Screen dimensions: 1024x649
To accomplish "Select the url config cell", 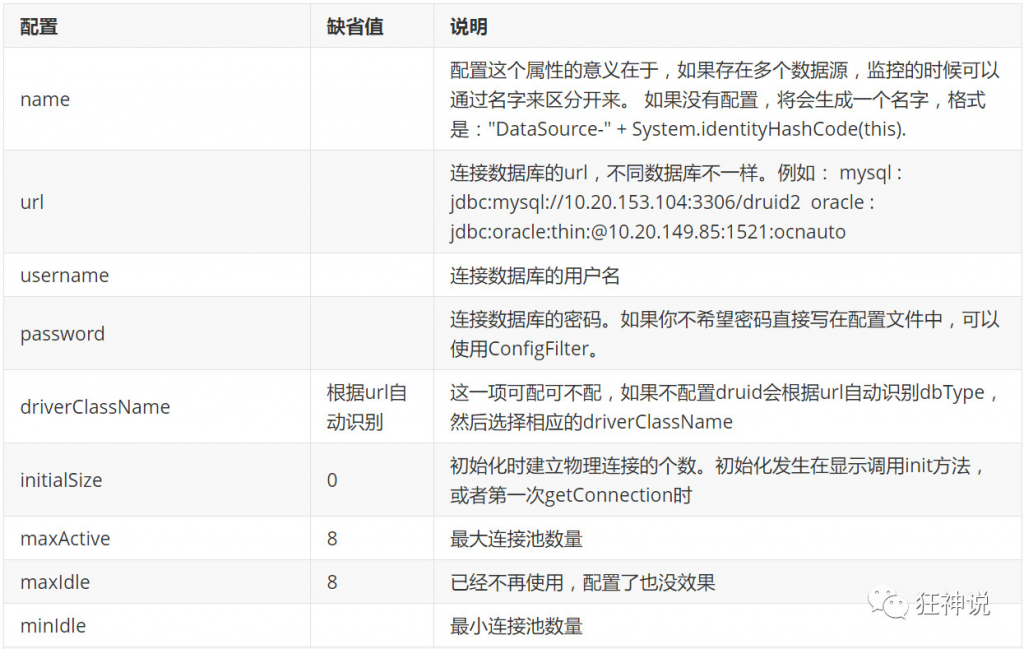I will tap(157, 202).
